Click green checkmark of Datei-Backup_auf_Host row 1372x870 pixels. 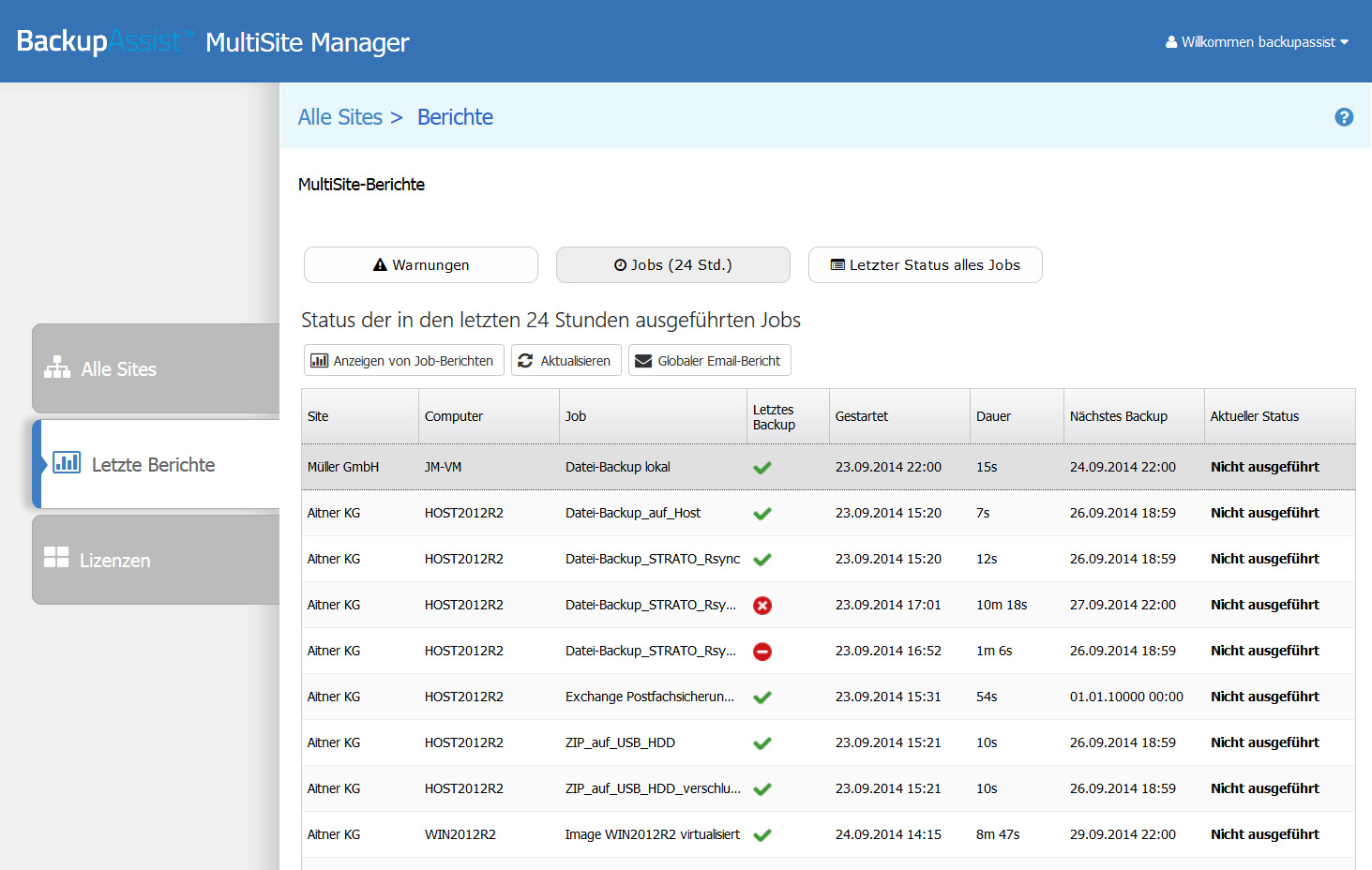762,513
